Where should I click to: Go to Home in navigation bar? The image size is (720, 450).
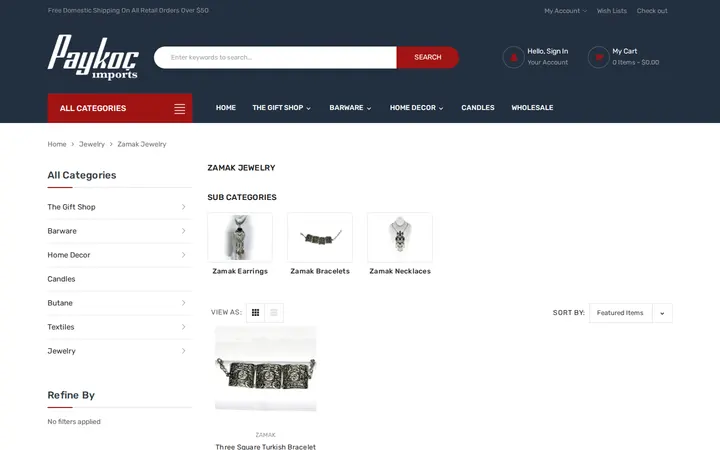[x=225, y=108]
